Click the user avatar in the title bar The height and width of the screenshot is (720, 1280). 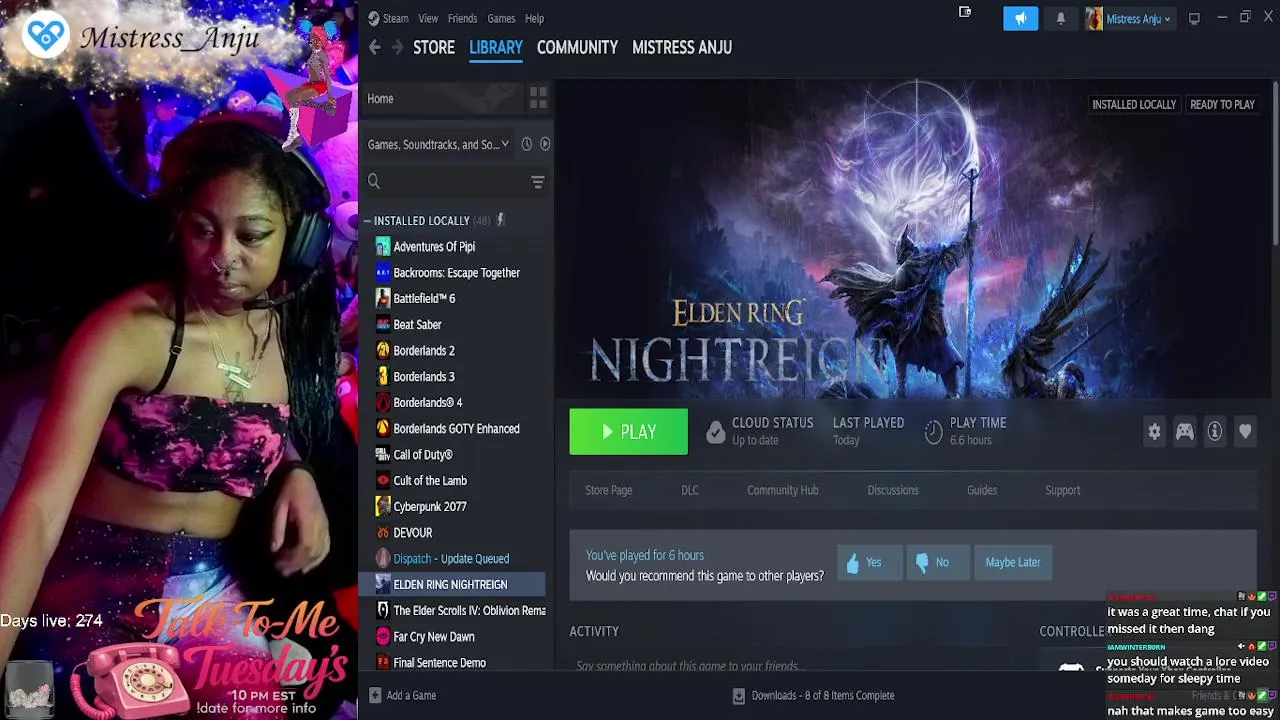(1094, 19)
